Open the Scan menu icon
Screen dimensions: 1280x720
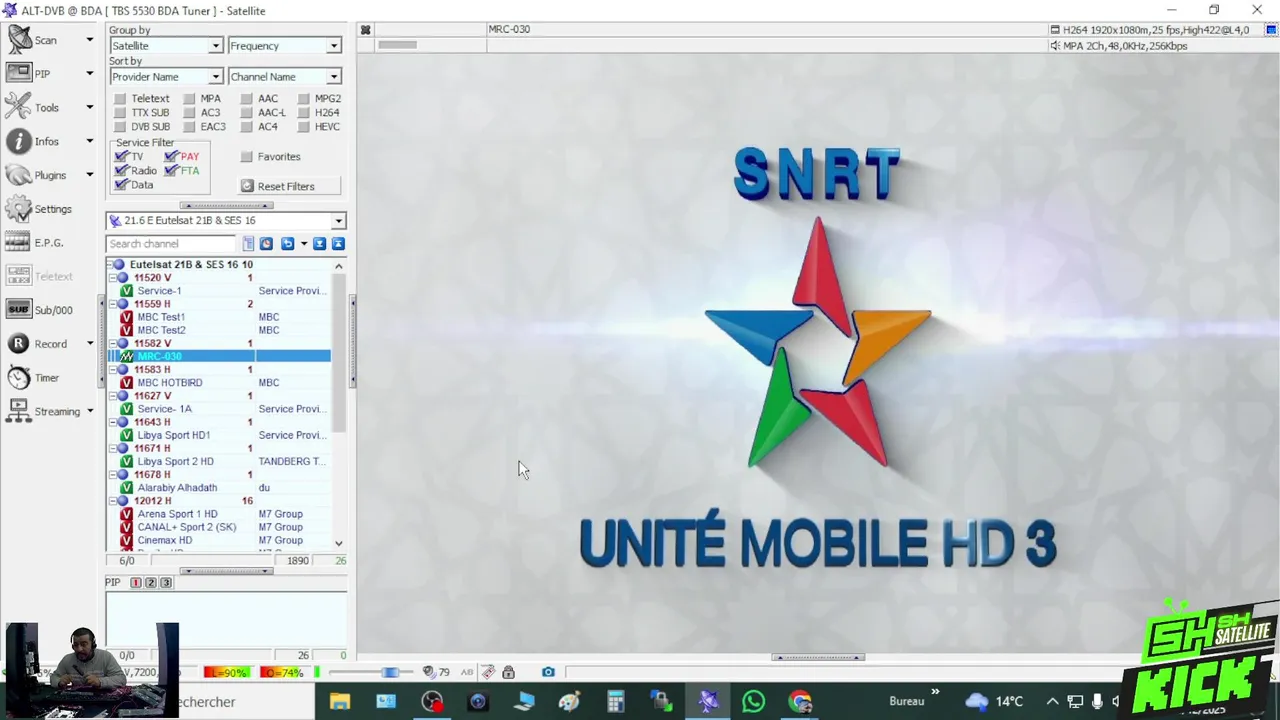click(20, 40)
